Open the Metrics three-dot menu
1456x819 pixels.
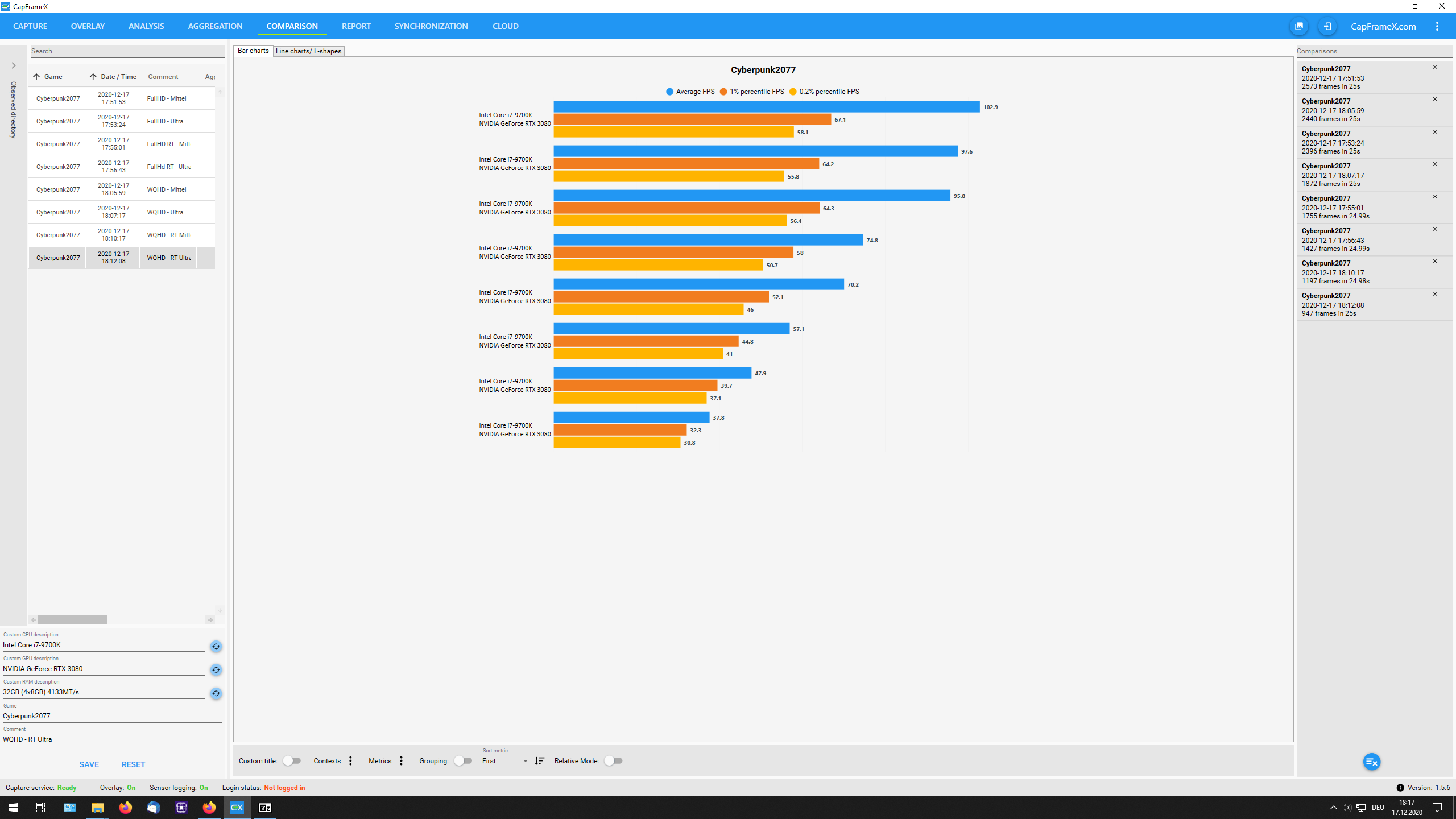pyautogui.click(x=402, y=761)
